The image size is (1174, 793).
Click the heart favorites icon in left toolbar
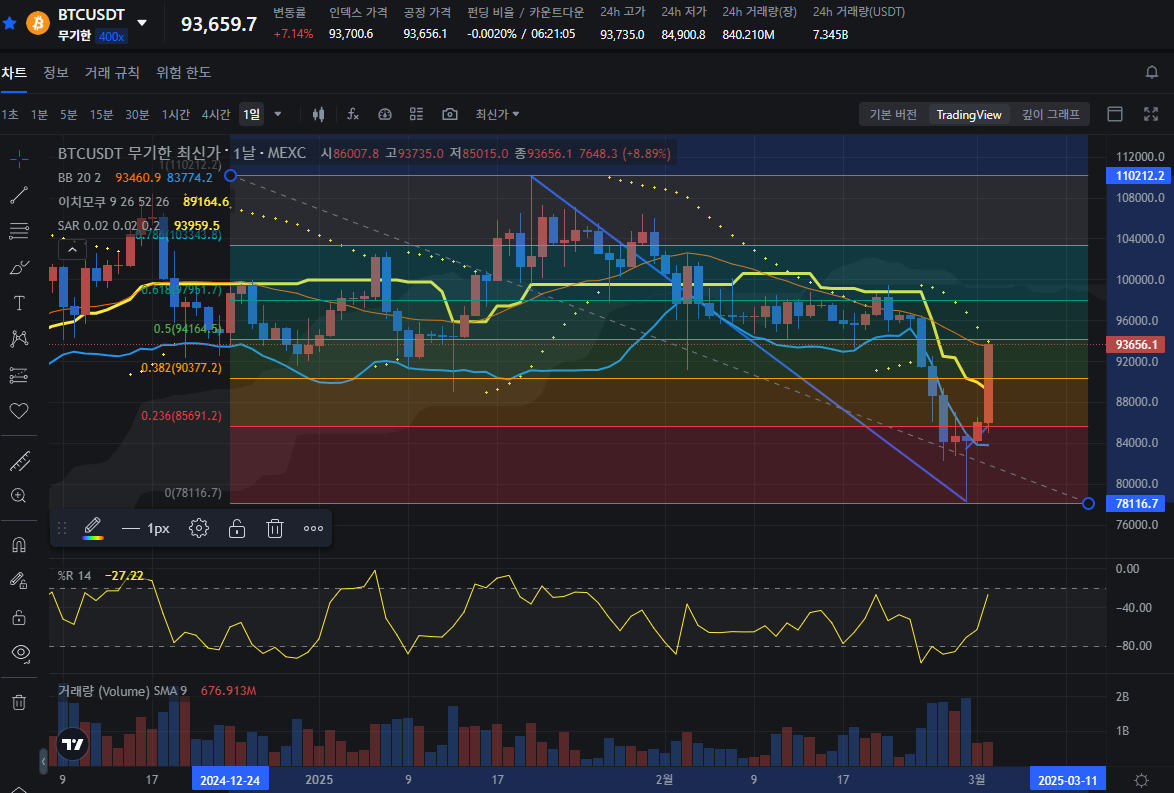pyautogui.click(x=19, y=410)
